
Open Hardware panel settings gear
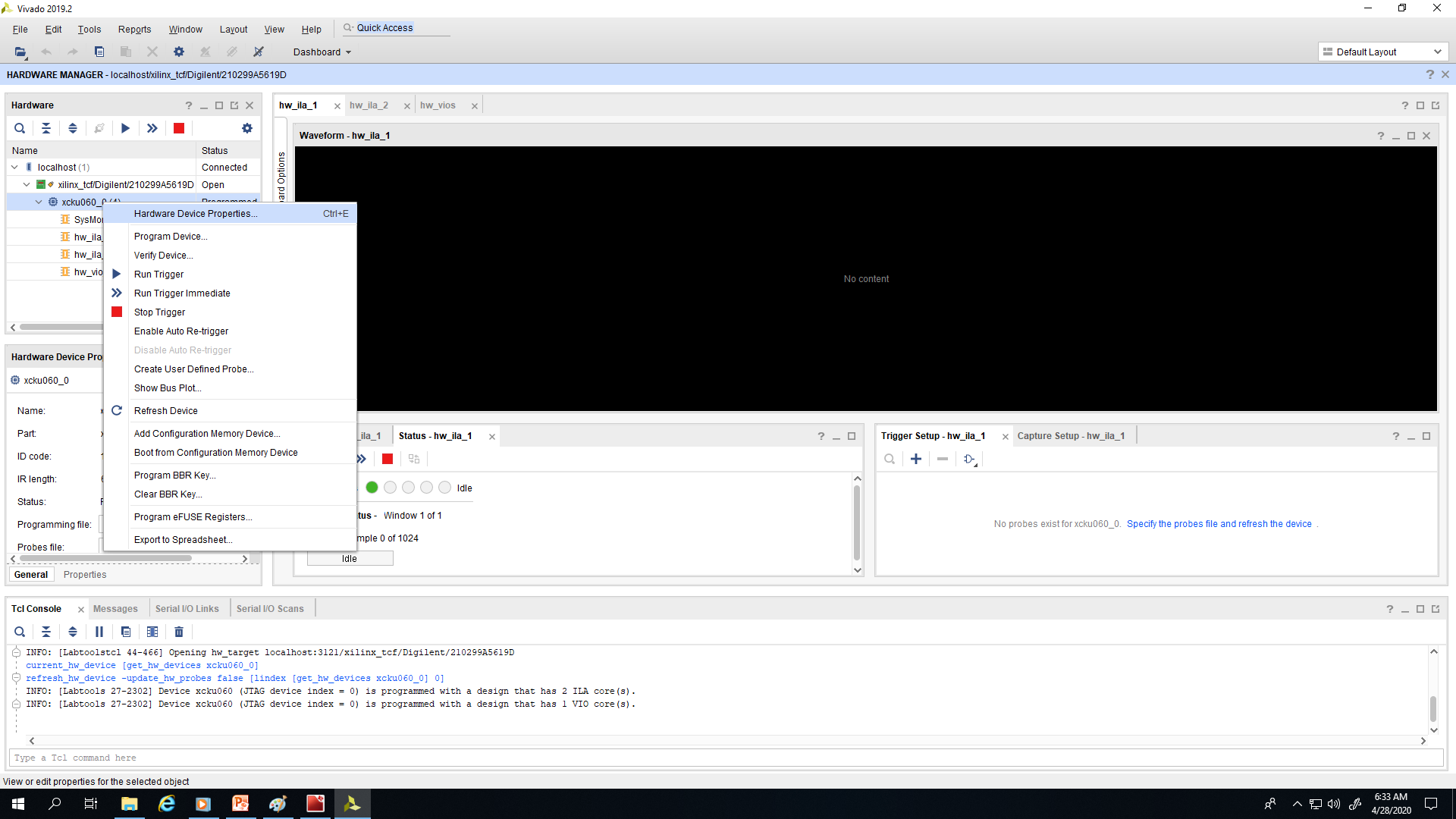pos(247,128)
